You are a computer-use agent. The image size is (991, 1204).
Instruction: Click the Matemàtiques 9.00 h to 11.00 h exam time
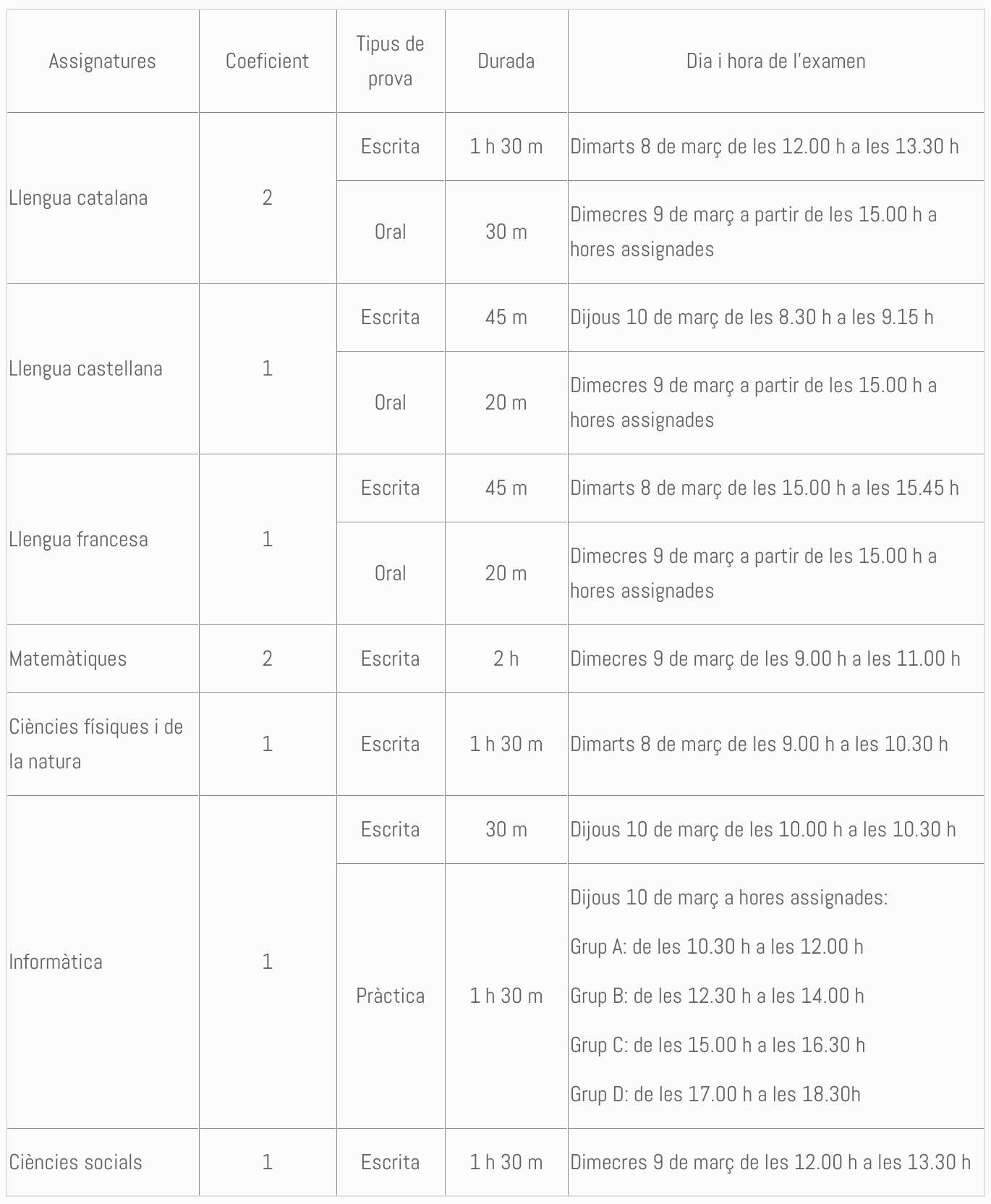(765, 658)
